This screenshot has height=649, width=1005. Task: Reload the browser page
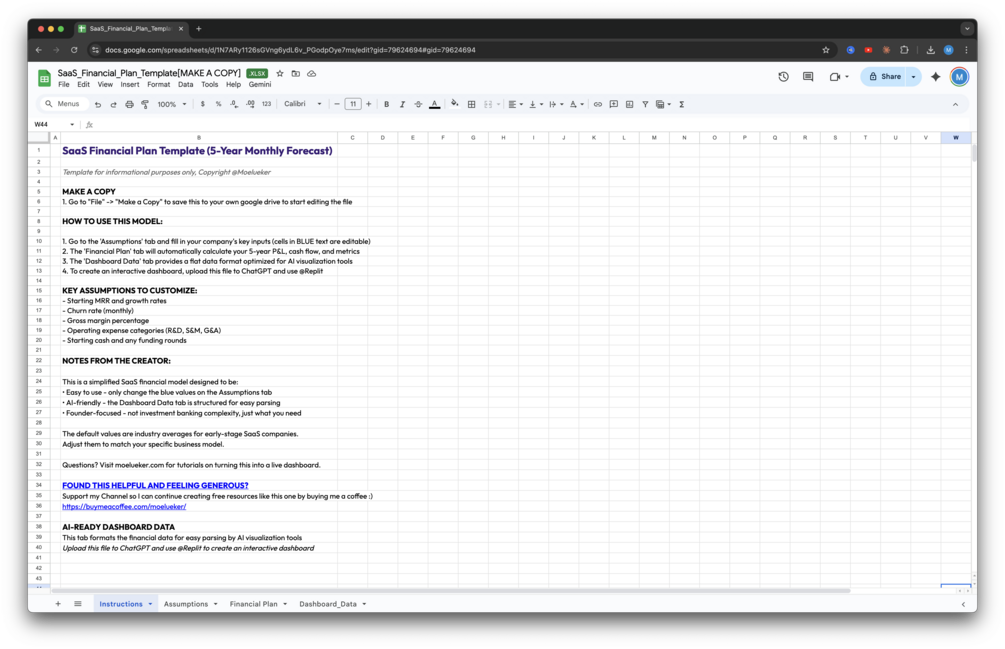pos(74,50)
